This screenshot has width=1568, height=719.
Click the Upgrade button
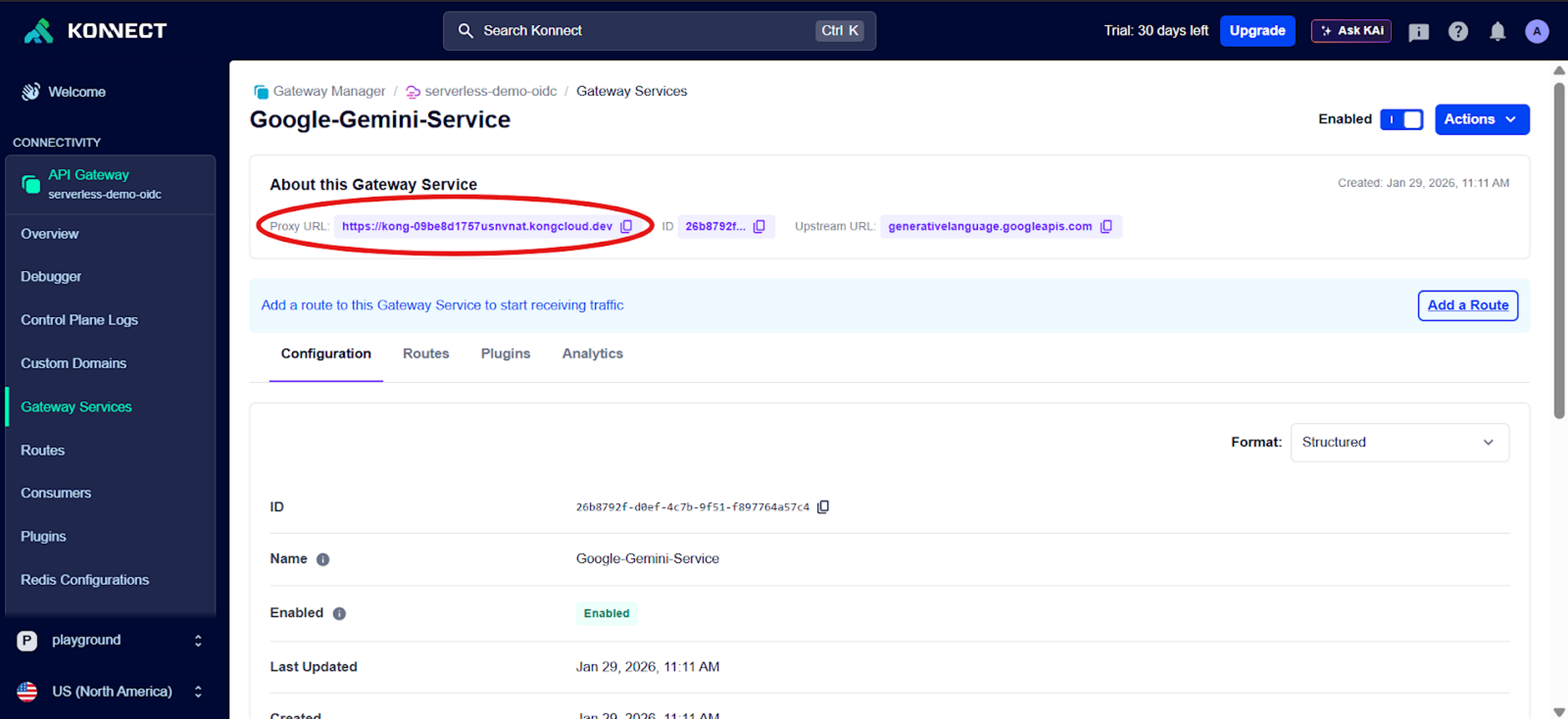coord(1257,31)
